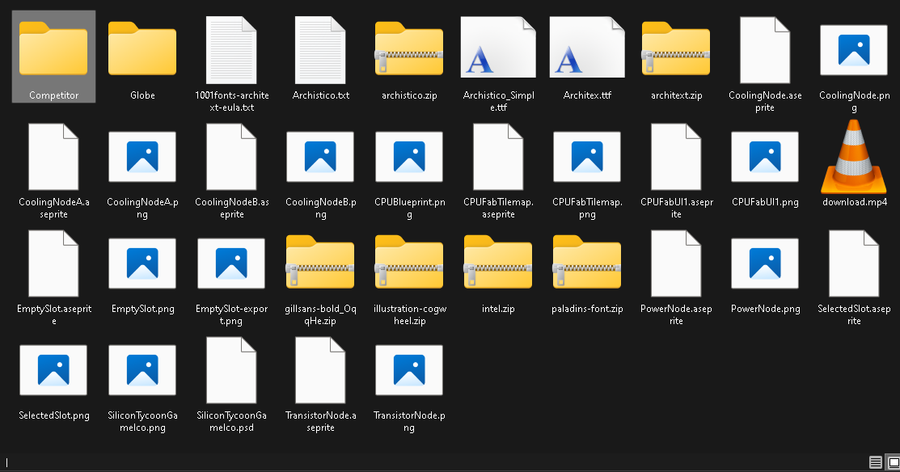Select the download.mp4 VLC video file
The width and height of the screenshot is (900, 472).
[854, 164]
